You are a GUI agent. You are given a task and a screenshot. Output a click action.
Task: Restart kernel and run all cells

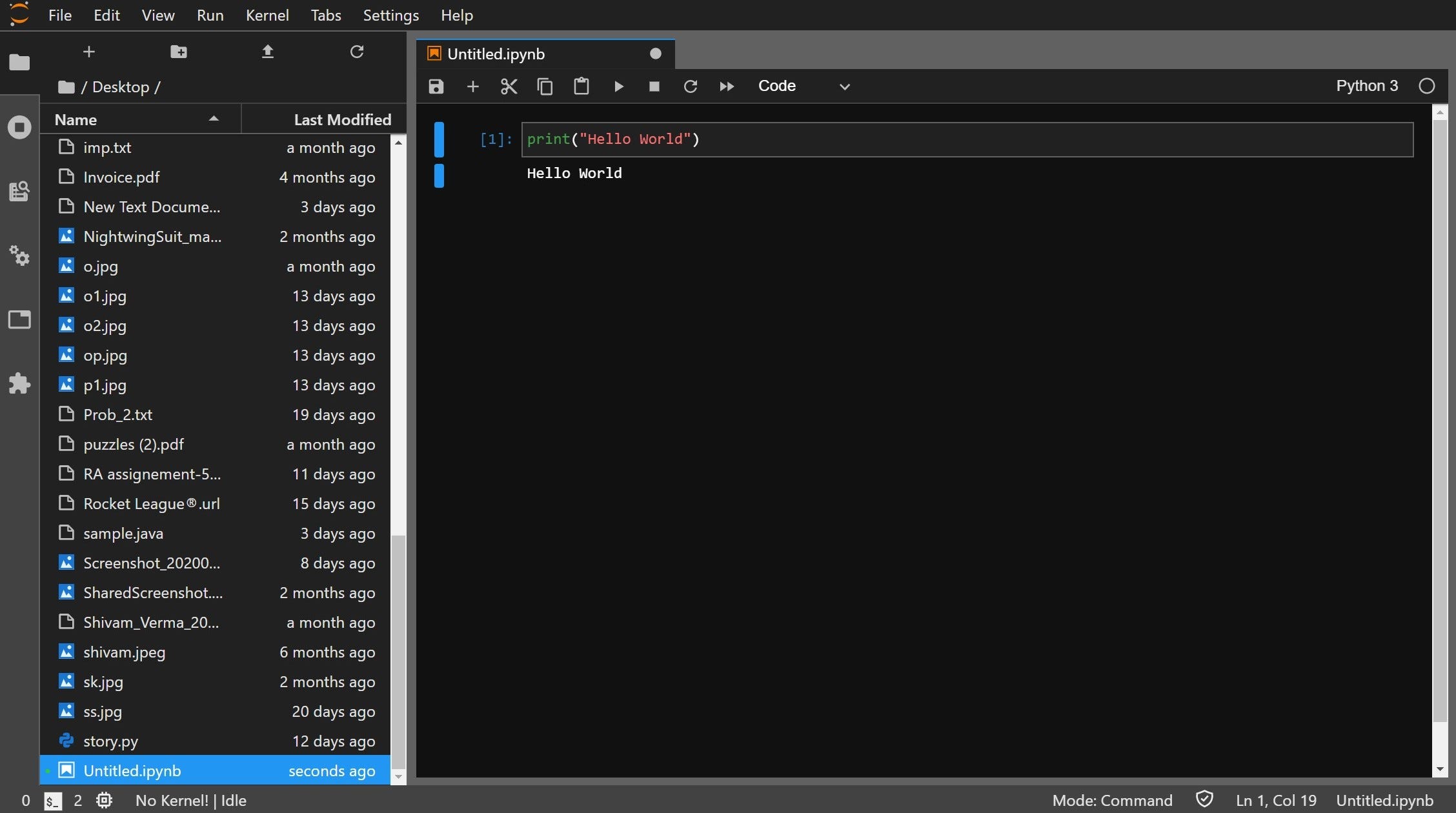pos(727,86)
